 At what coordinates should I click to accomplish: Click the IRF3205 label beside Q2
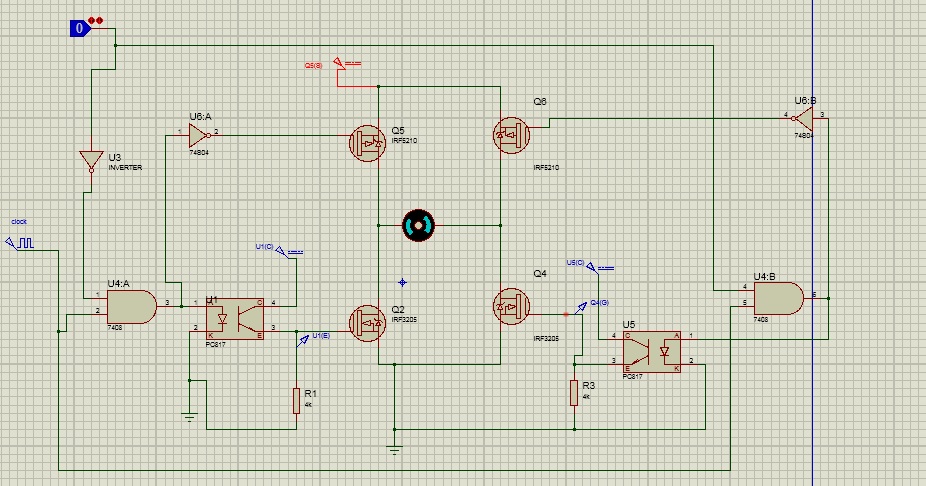pos(404,319)
